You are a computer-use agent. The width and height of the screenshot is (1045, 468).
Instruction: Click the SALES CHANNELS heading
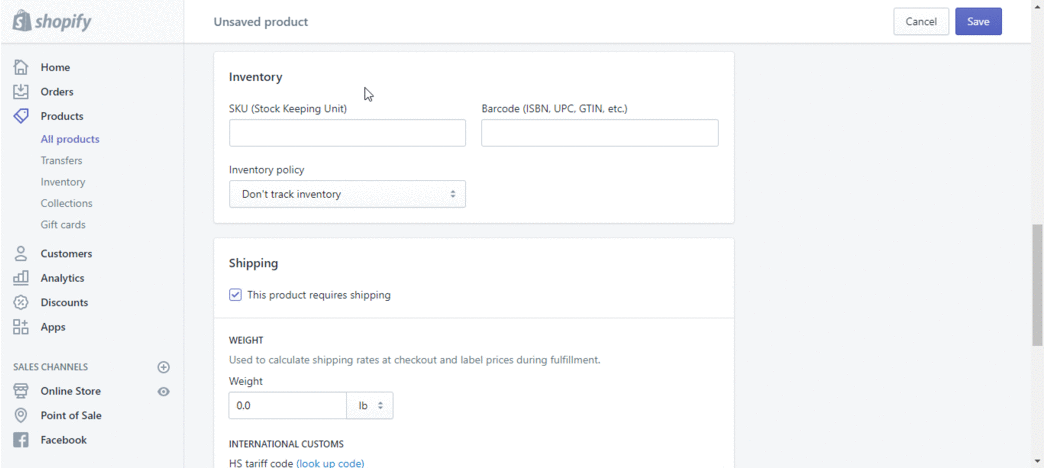point(51,367)
